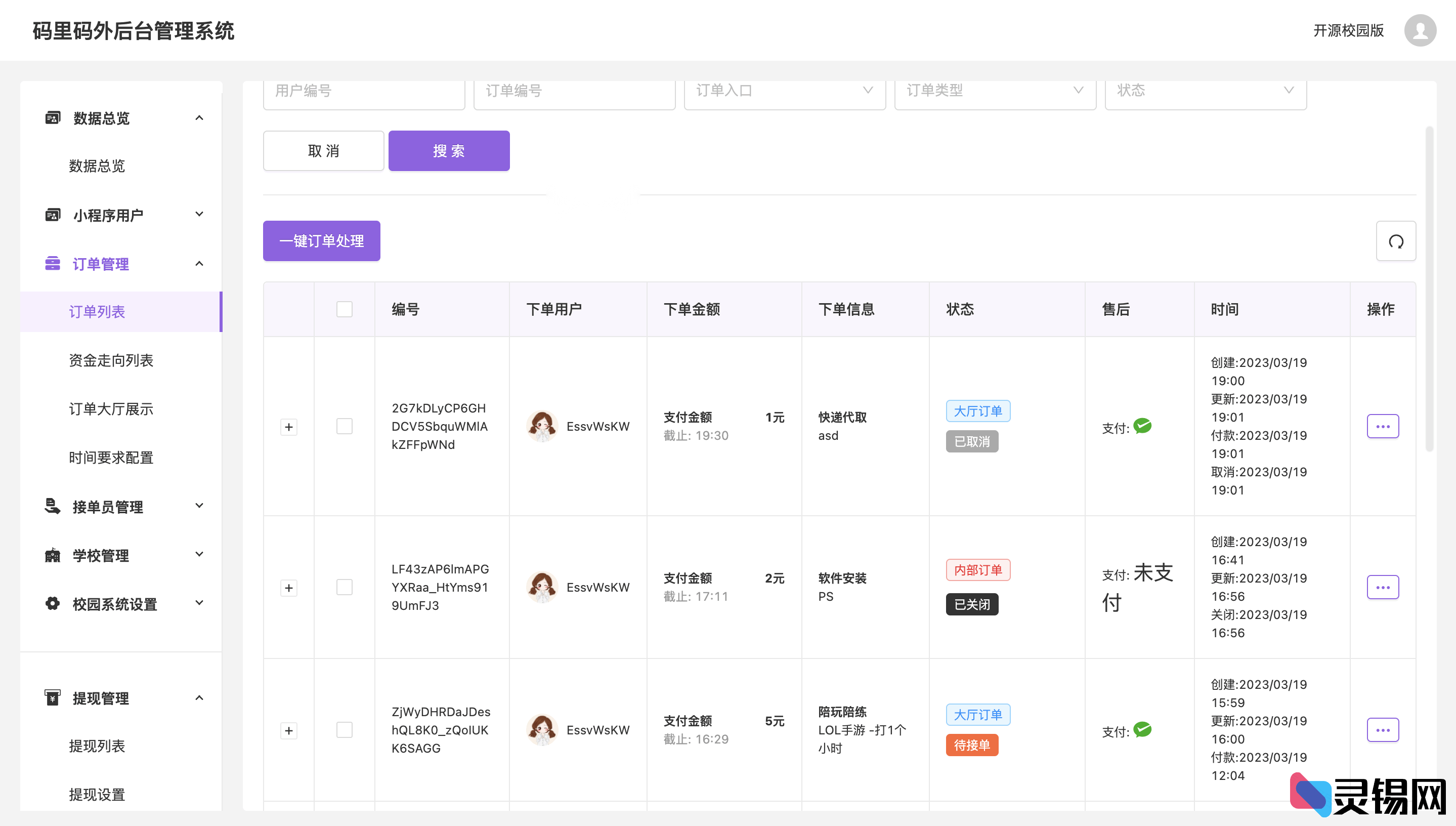Expand the first order row details

click(288, 427)
